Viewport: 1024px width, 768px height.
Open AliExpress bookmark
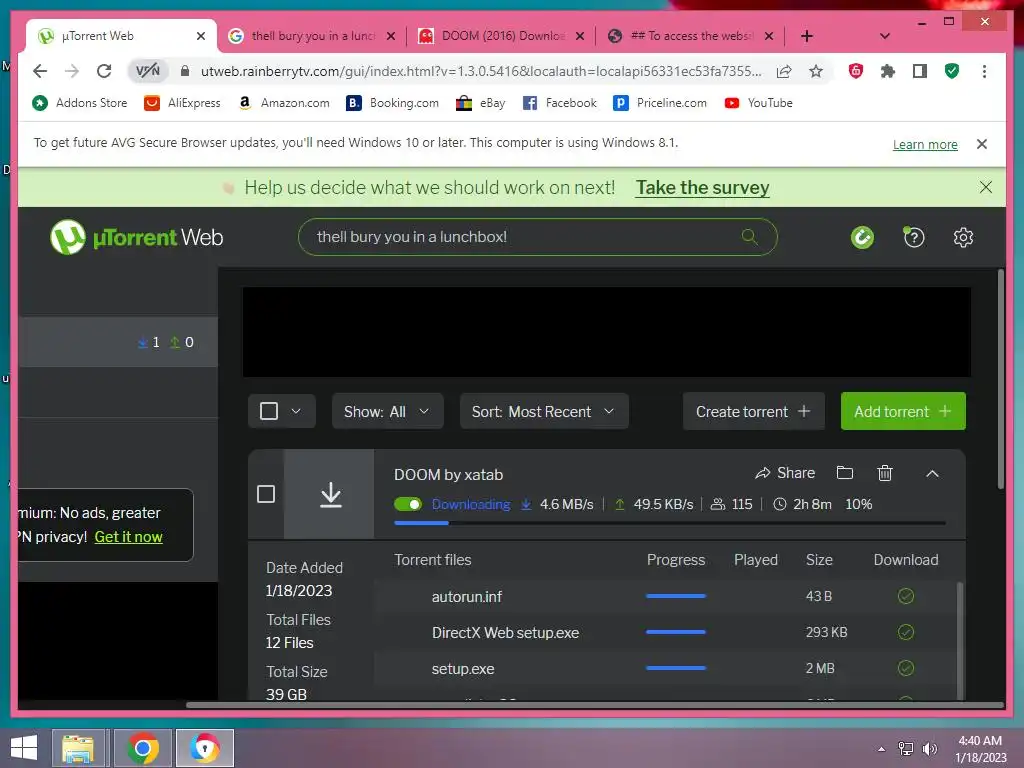point(182,103)
